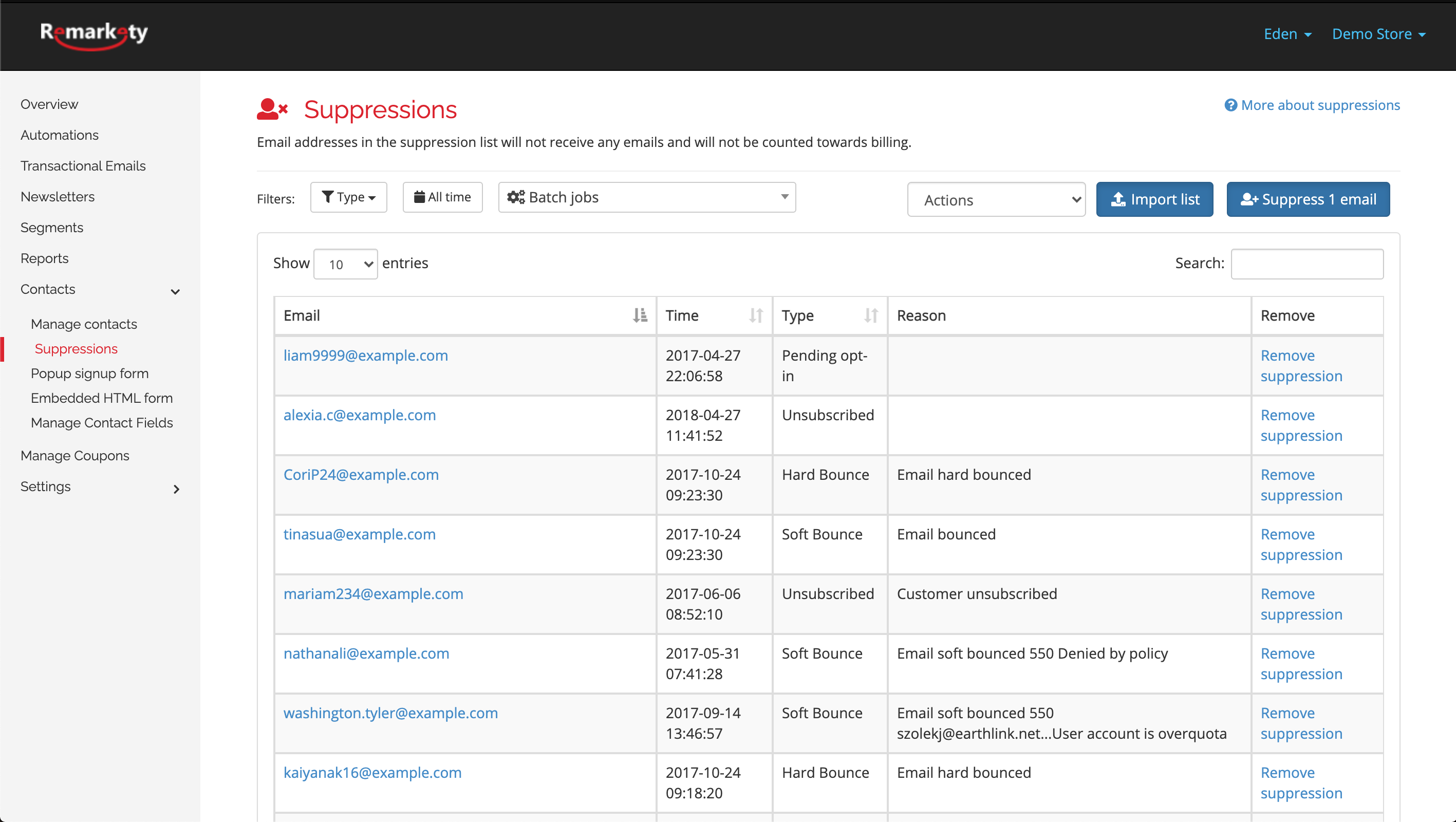Open the Batch jobs dropdown

coord(647,197)
